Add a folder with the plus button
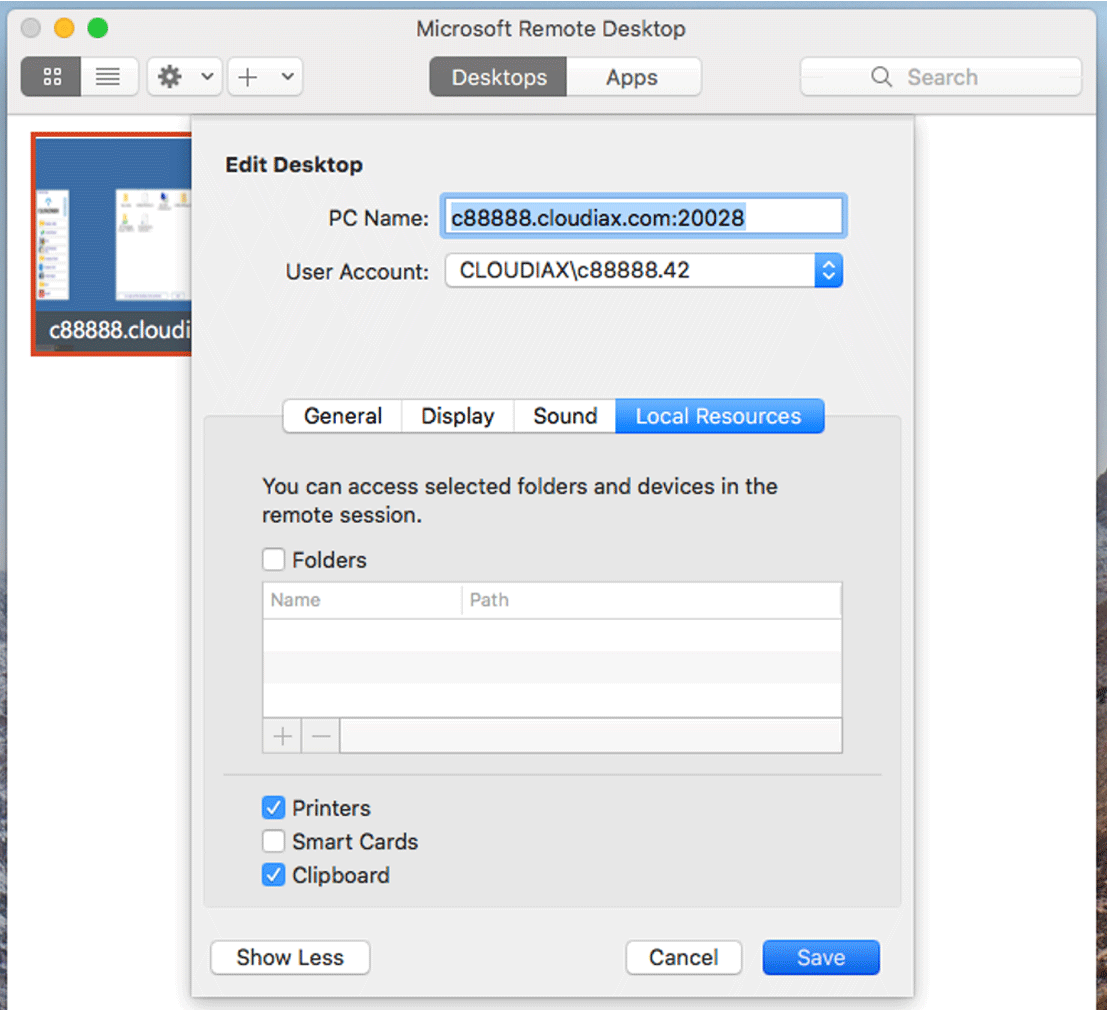The width and height of the screenshot is (1107, 1010). (282, 736)
